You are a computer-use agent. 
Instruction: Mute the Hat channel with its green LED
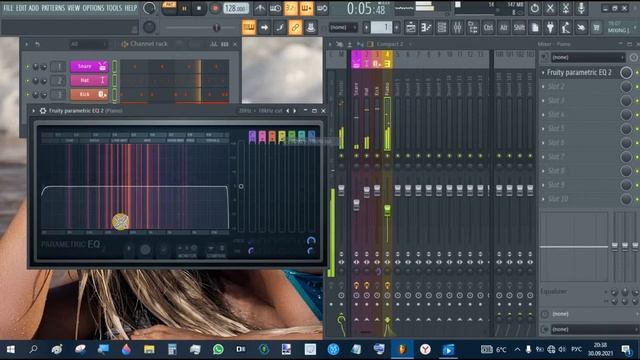click(28, 80)
